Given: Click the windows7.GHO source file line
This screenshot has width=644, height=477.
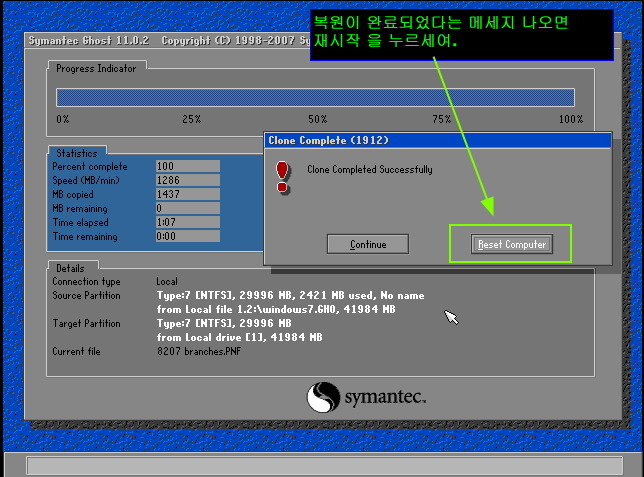Looking at the screenshot, I should pos(276,309).
